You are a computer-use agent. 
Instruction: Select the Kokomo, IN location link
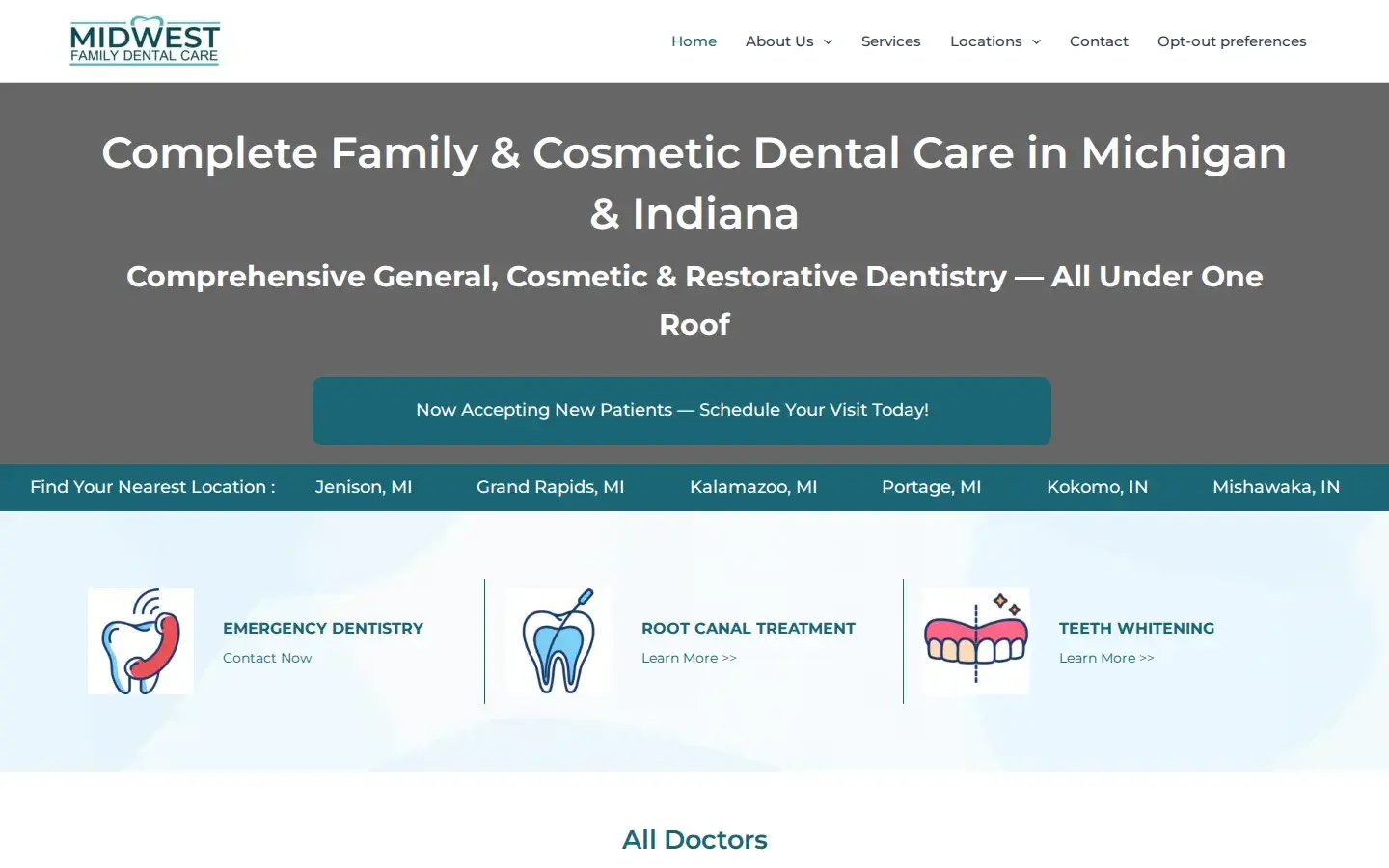pyautogui.click(x=1098, y=487)
